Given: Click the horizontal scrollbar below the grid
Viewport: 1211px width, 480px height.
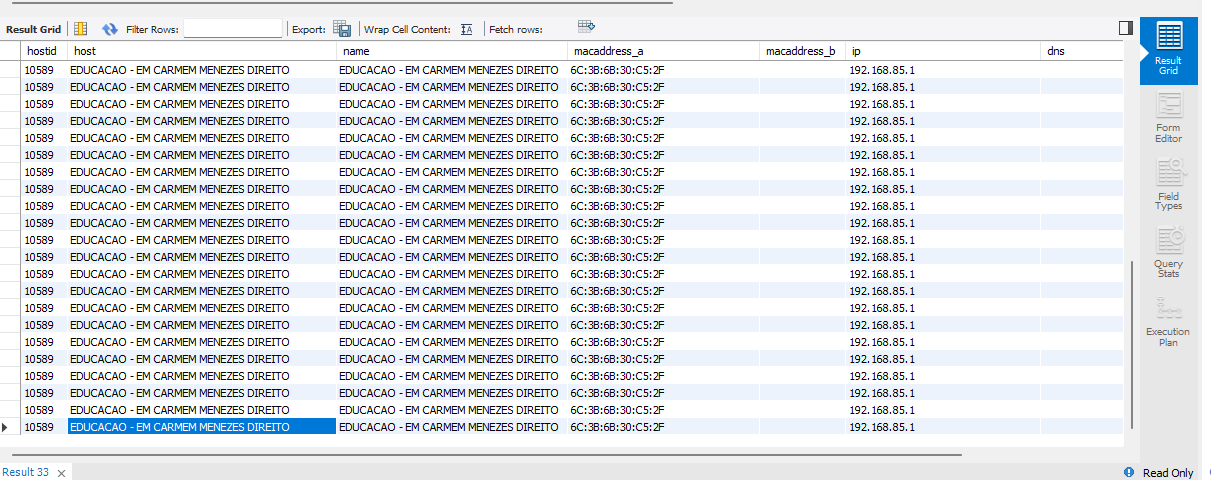Looking at the screenshot, I should pyautogui.click(x=485, y=454).
